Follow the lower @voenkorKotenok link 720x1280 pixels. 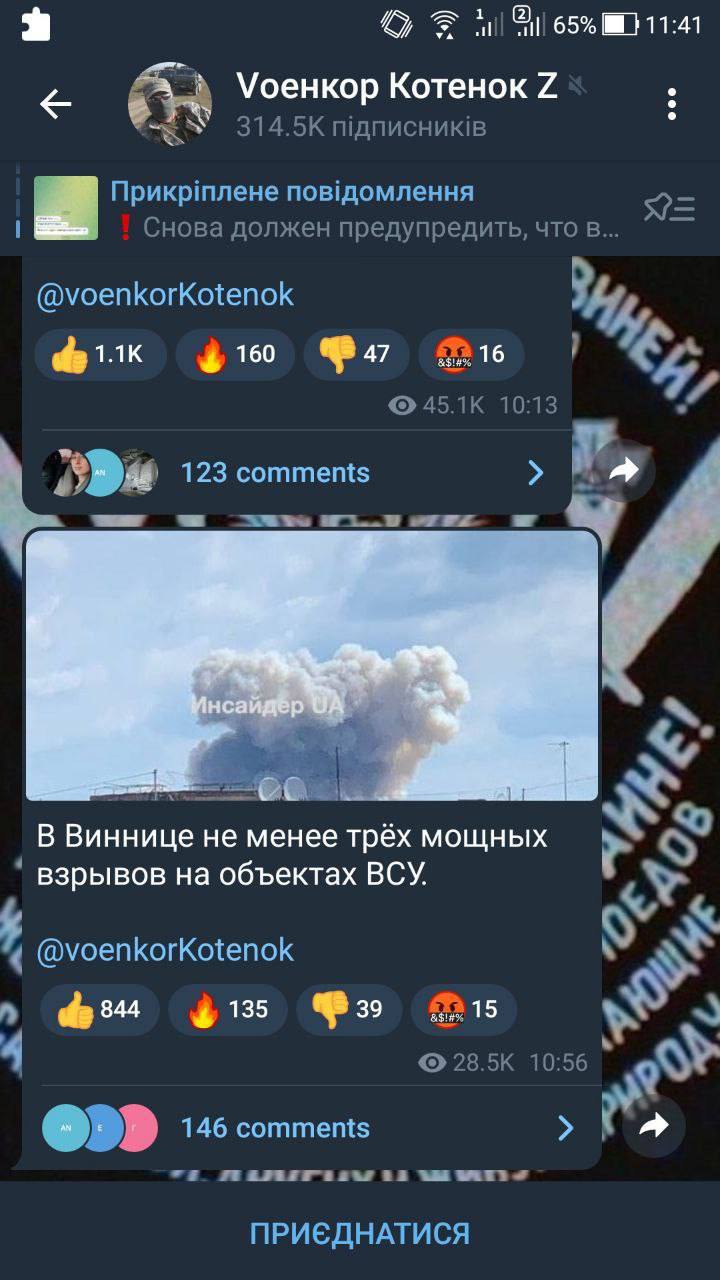click(165, 949)
